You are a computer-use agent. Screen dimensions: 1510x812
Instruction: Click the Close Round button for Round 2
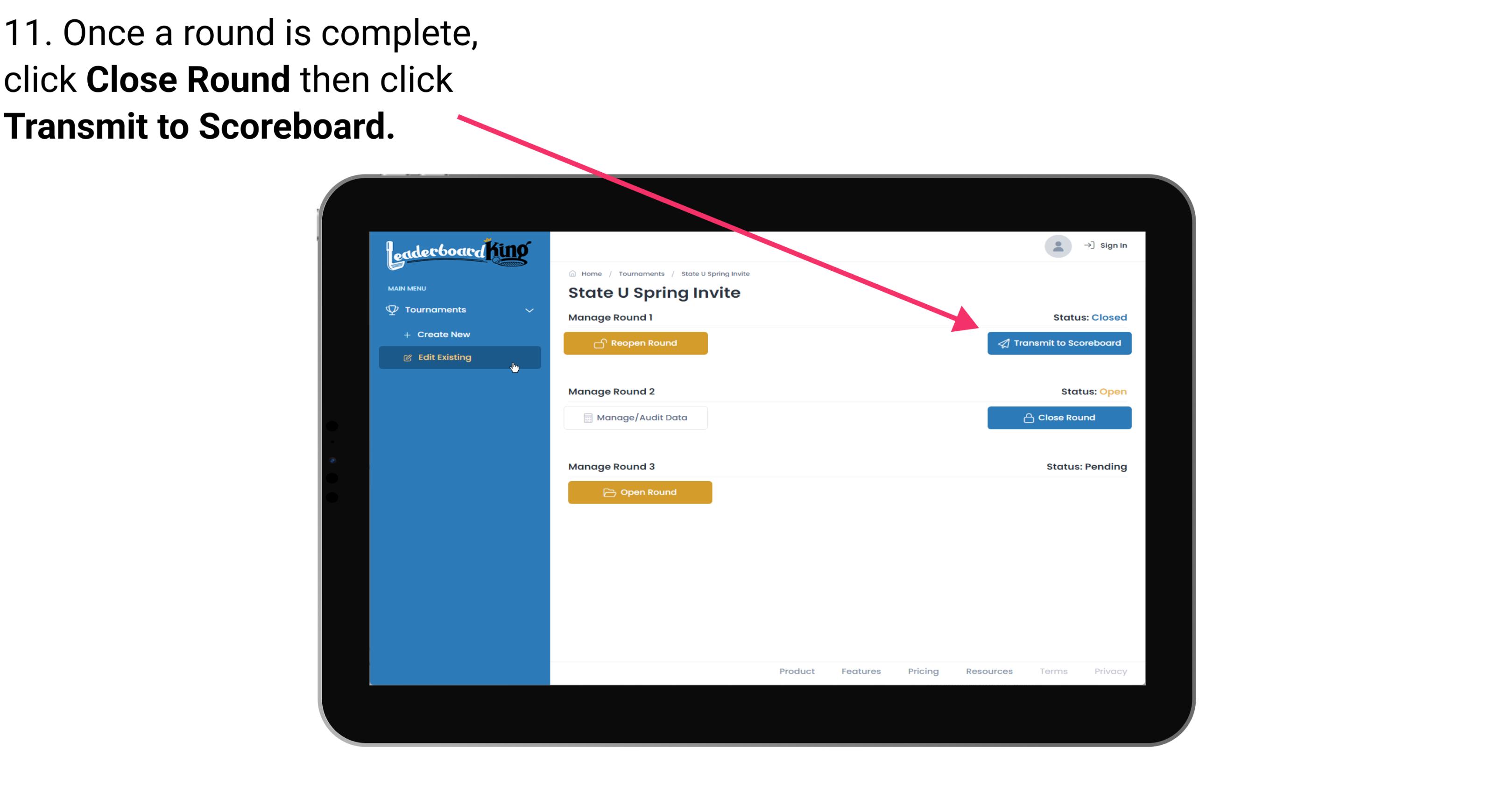tap(1059, 417)
